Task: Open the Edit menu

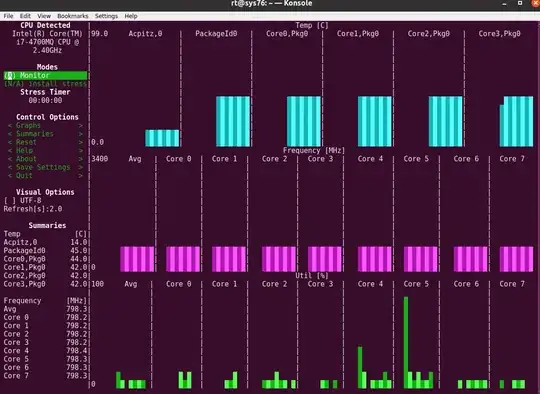Action: tap(25, 16)
